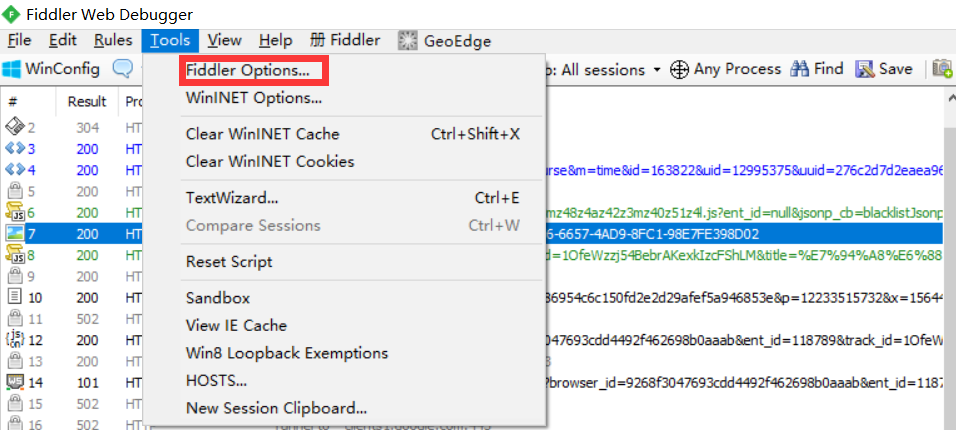Open Fiddler Options from Tools menu
Viewport: 956px width, 430px height.
click(x=248, y=70)
